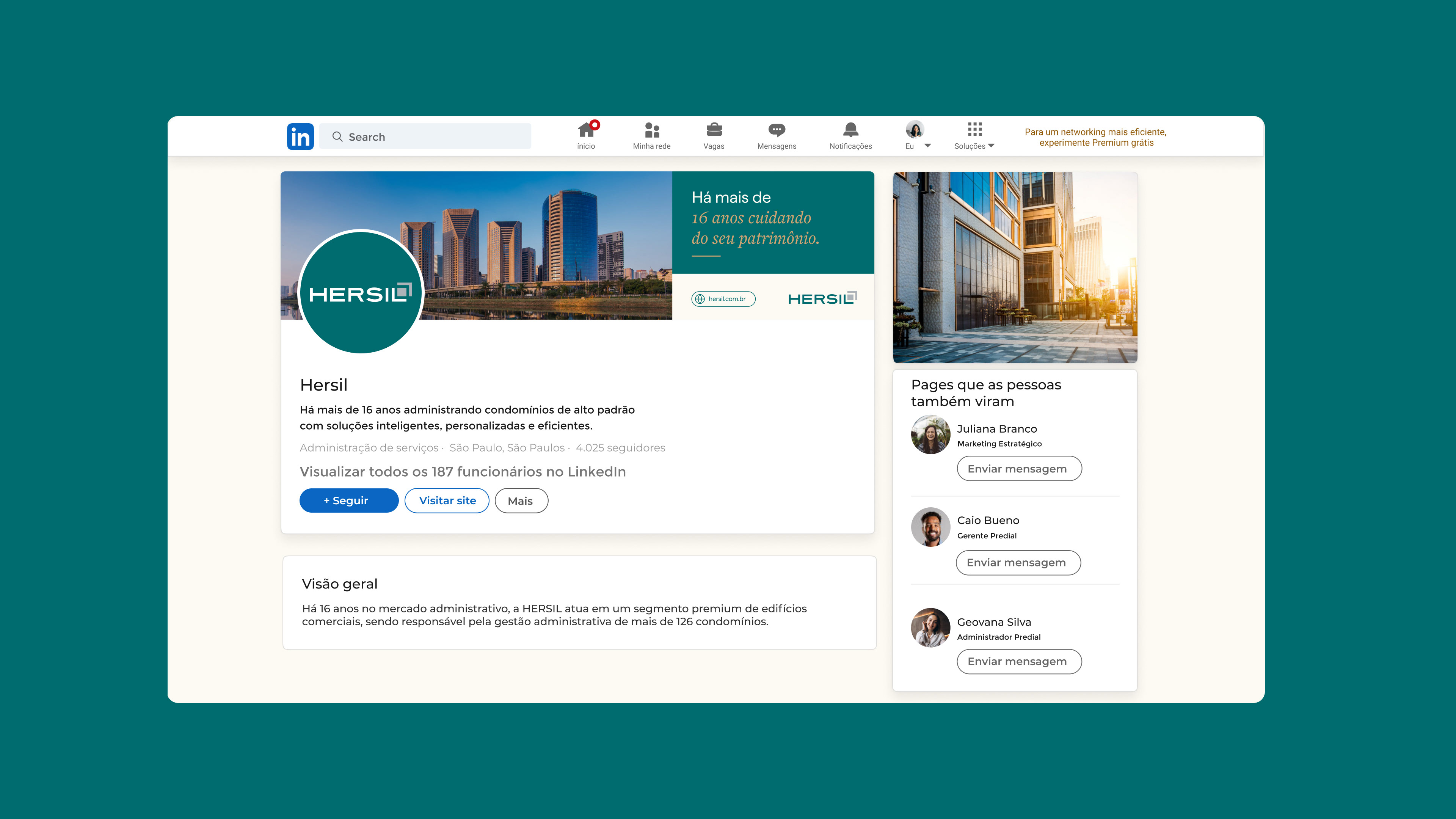Click the Gerente Predial subtitle

(986, 536)
